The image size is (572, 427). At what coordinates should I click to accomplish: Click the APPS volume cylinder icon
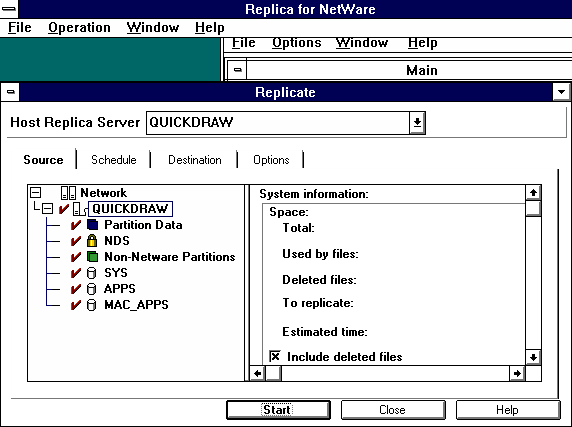pos(92,289)
